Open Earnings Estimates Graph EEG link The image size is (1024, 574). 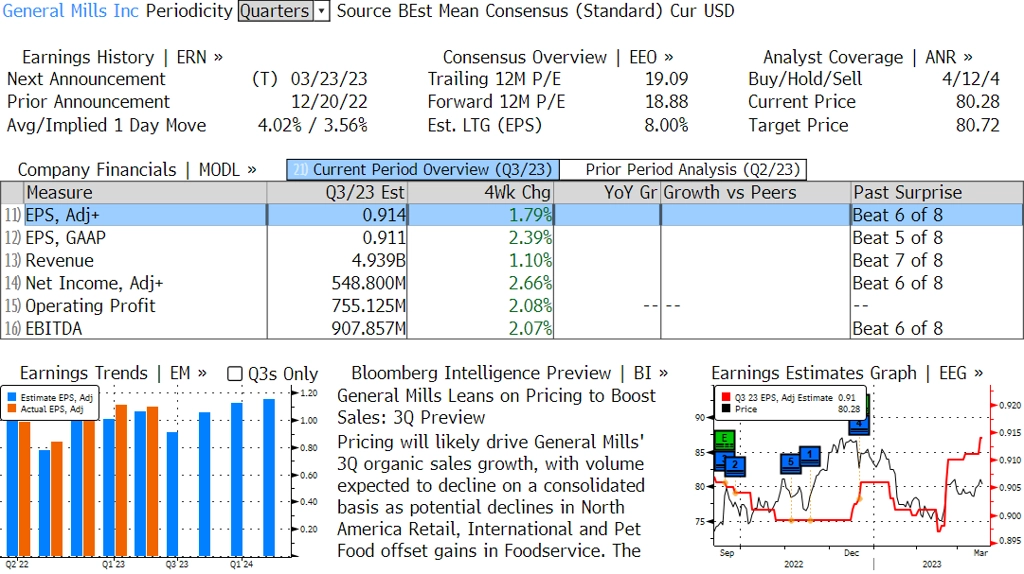click(x=847, y=374)
